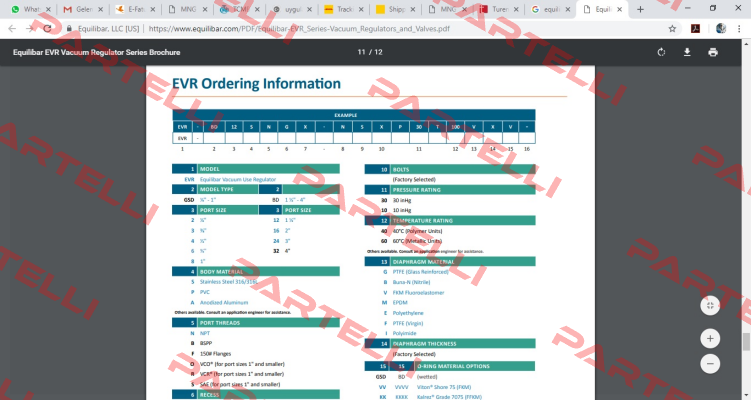
Task: Click the DIAPHRAGM MATERIAL section header
Action: pyautogui.click(x=450, y=262)
